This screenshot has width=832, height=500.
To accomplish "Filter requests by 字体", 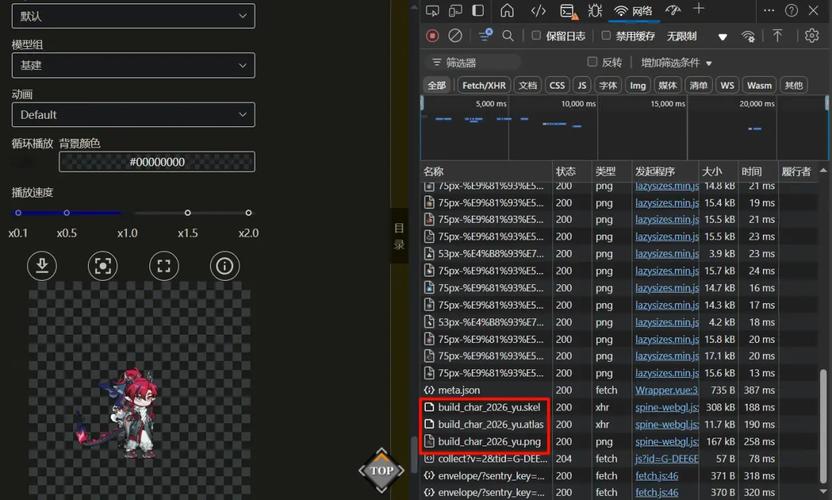I will tap(608, 85).
